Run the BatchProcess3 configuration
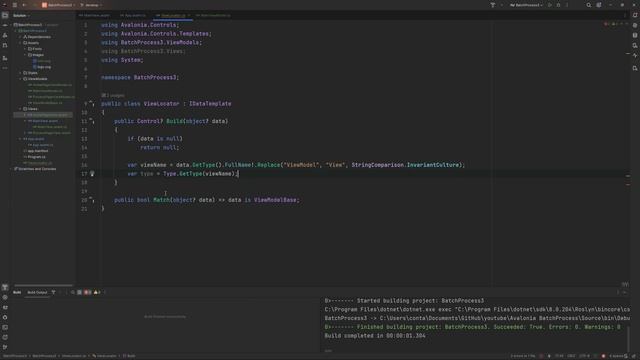This screenshot has width=640, height=360. (550, 5)
